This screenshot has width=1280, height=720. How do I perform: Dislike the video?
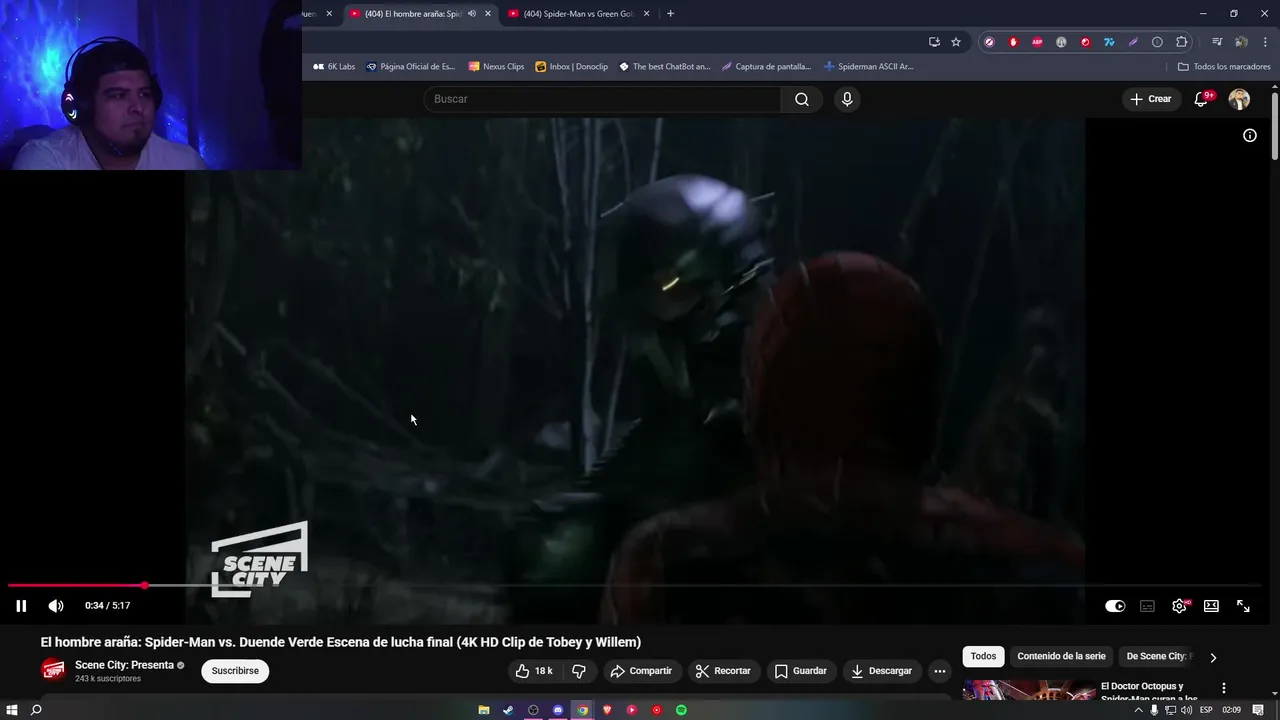[x=578, y=671]
